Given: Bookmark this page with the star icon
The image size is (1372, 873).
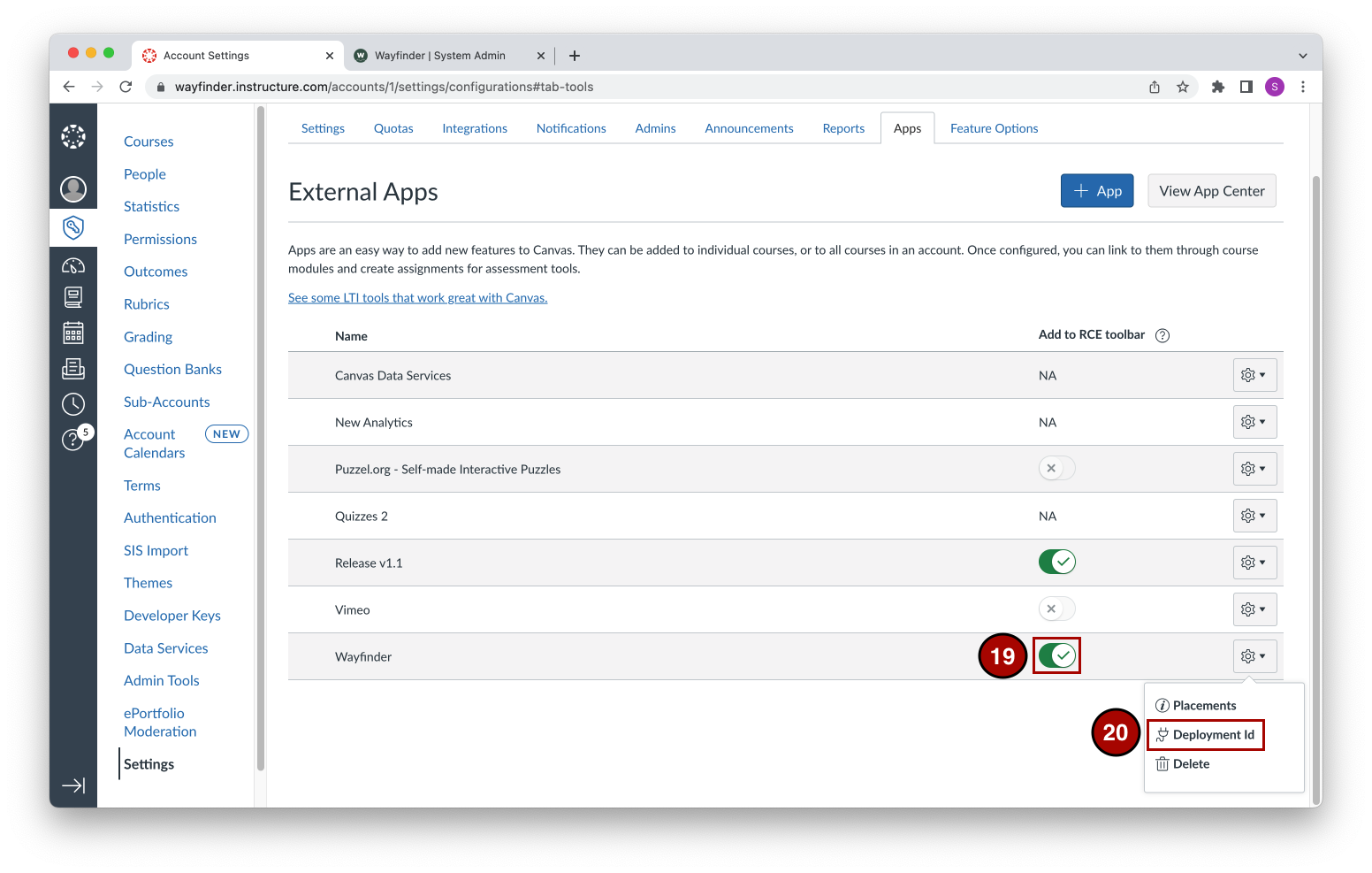Looking at the screenshot, I should coord(1183,87).
